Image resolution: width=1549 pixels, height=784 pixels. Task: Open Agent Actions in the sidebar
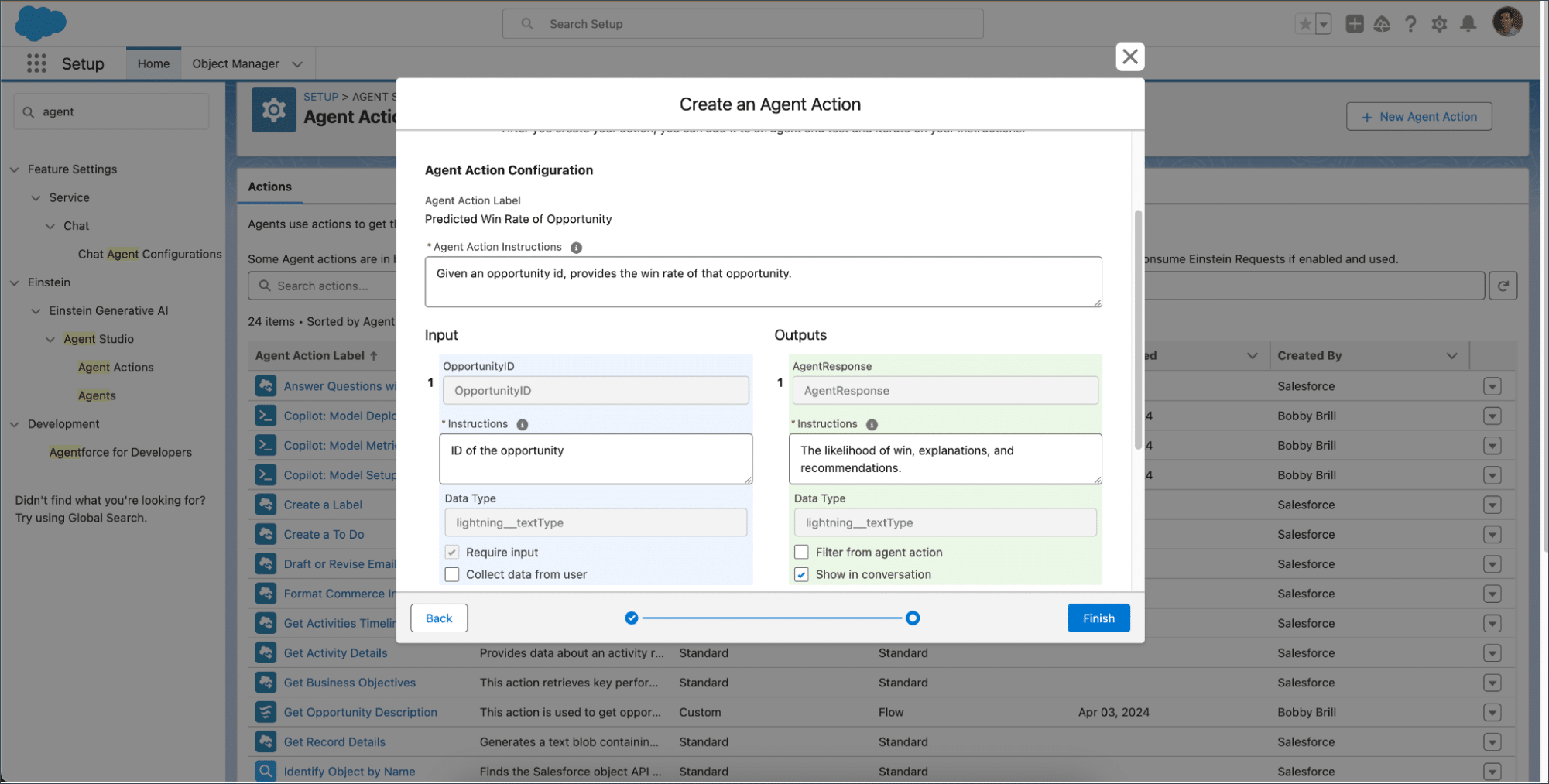pyautogui.click(x=115, y=368)
